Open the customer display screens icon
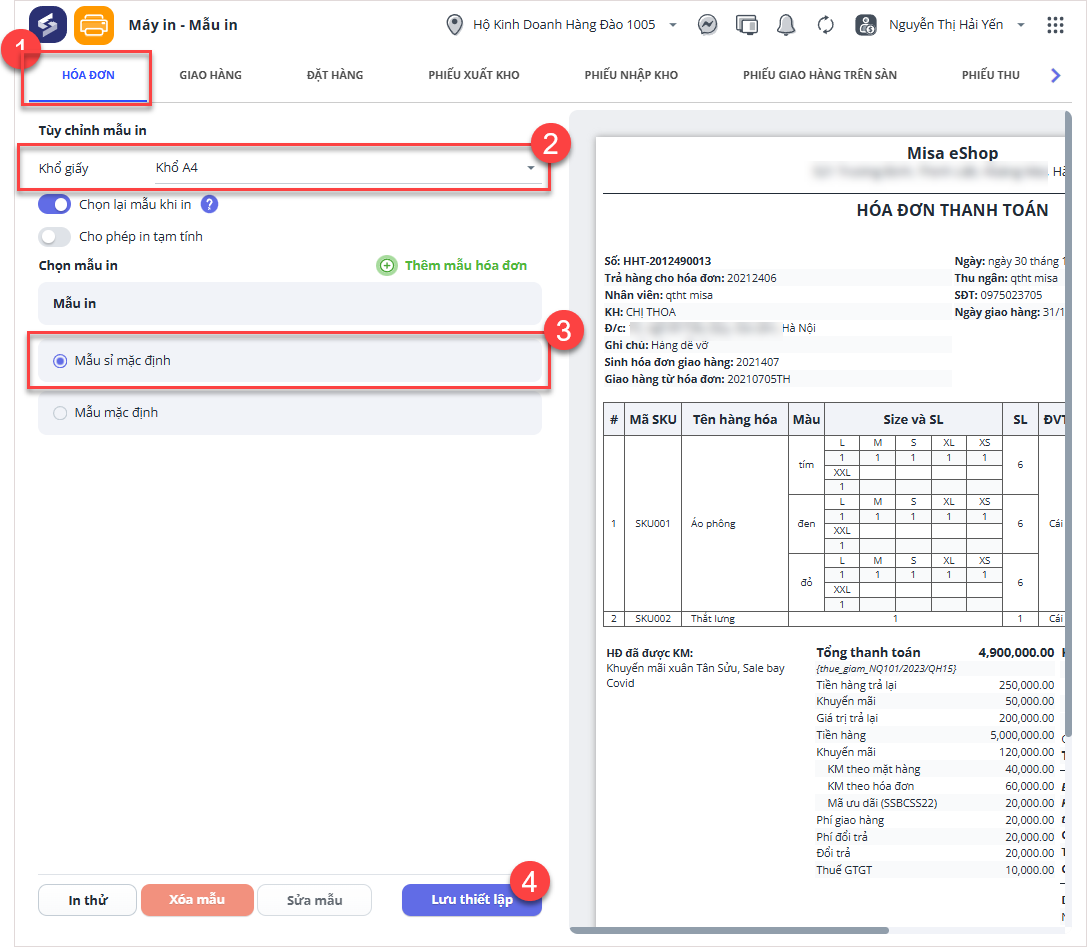This screenshot has height=947, width=1087. pyautogui.click(x=747, y=25)
